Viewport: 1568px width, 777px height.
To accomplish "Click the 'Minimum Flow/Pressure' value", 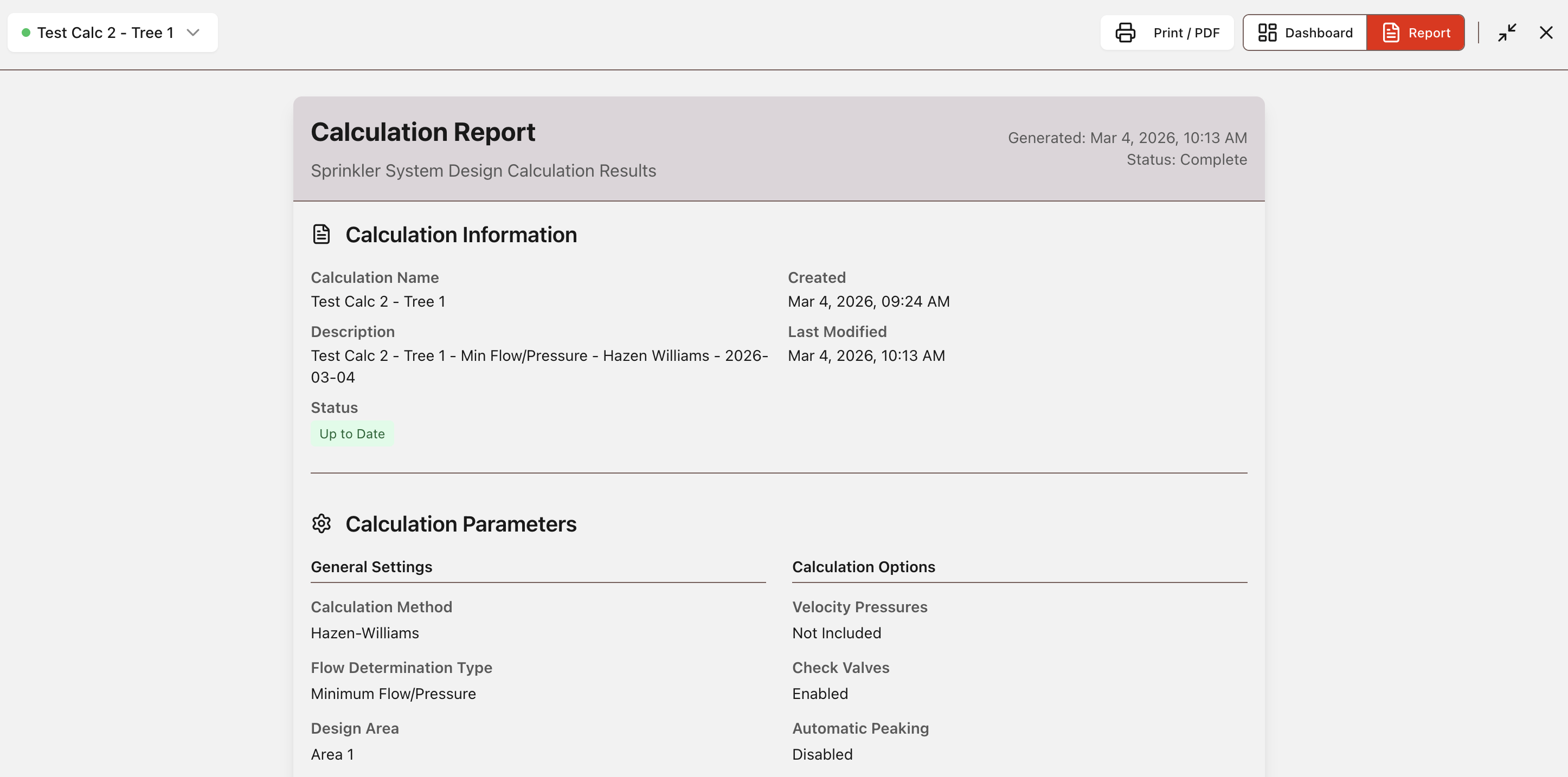I will 393,694.
